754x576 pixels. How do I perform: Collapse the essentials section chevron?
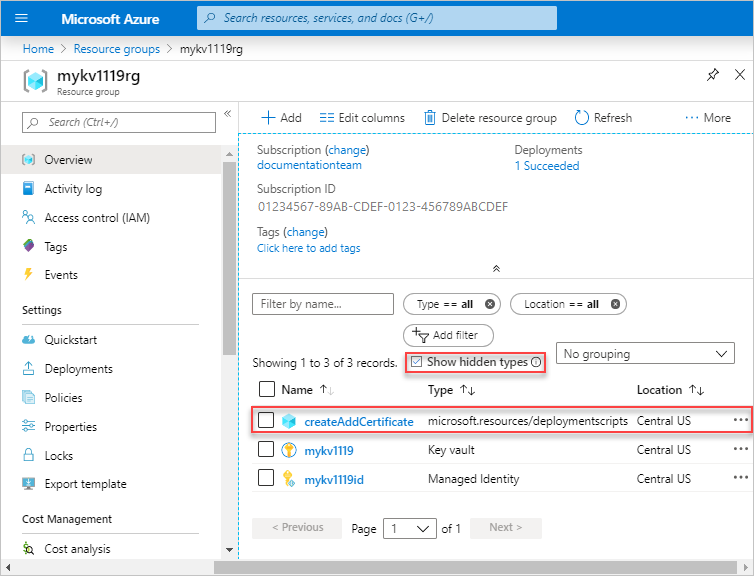[496, 268]
